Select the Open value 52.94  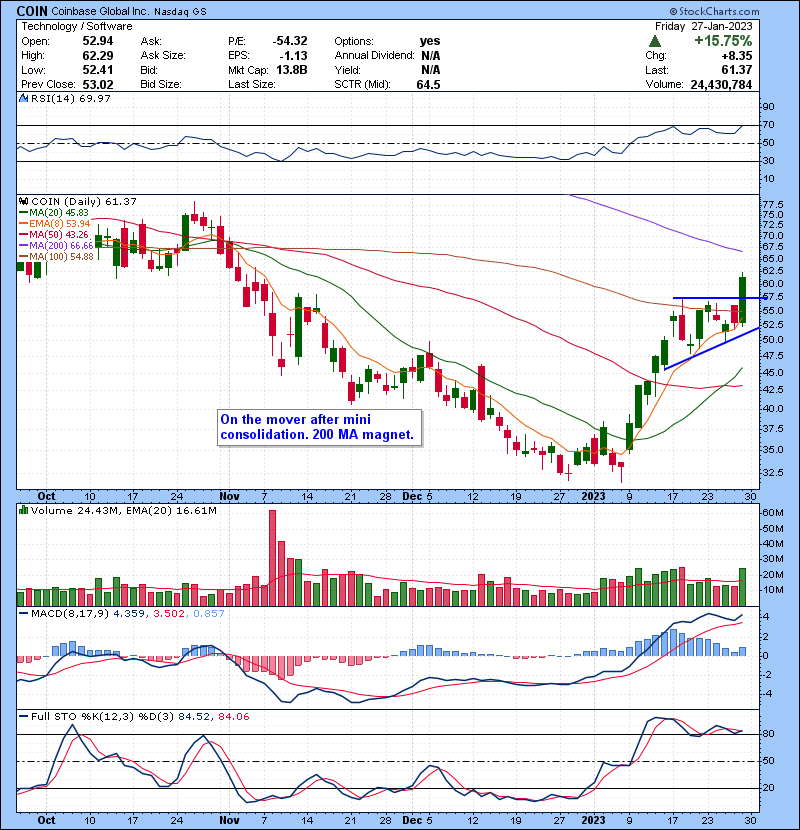[x=98, y=41]
